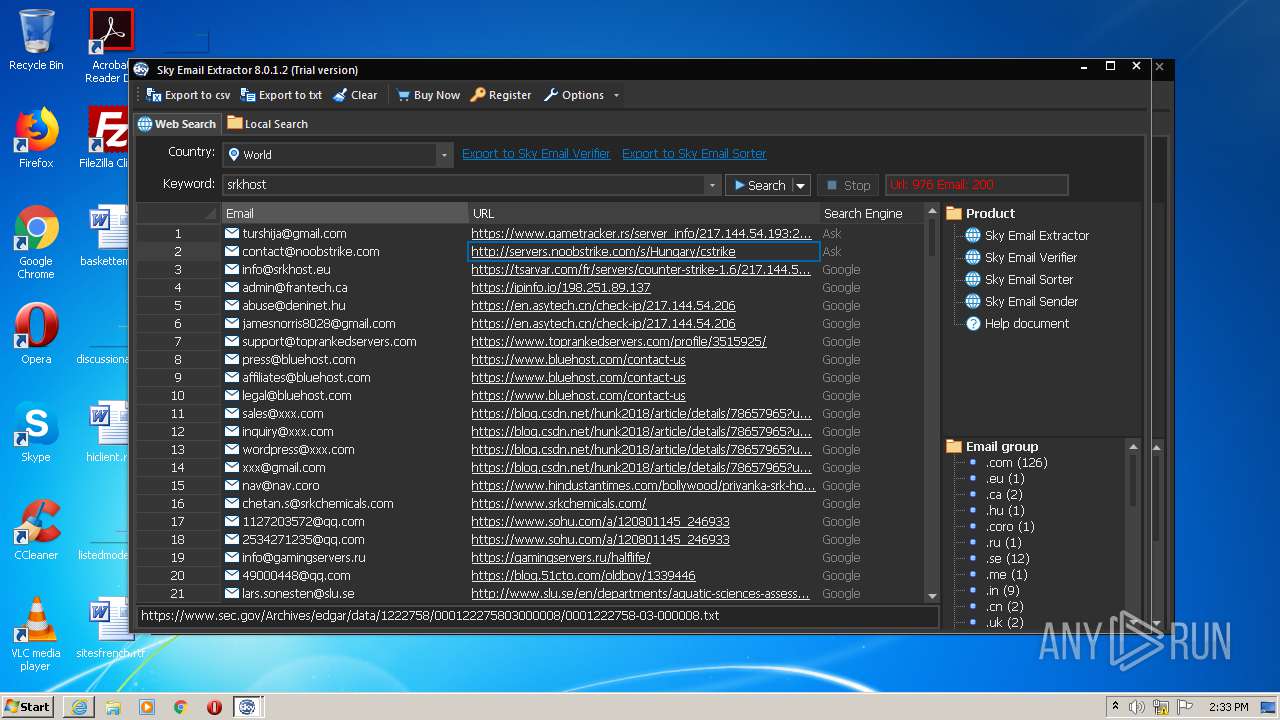Click the Keyword input field
This screenshot has width=1280, height=720.
[x=464, y=185]
